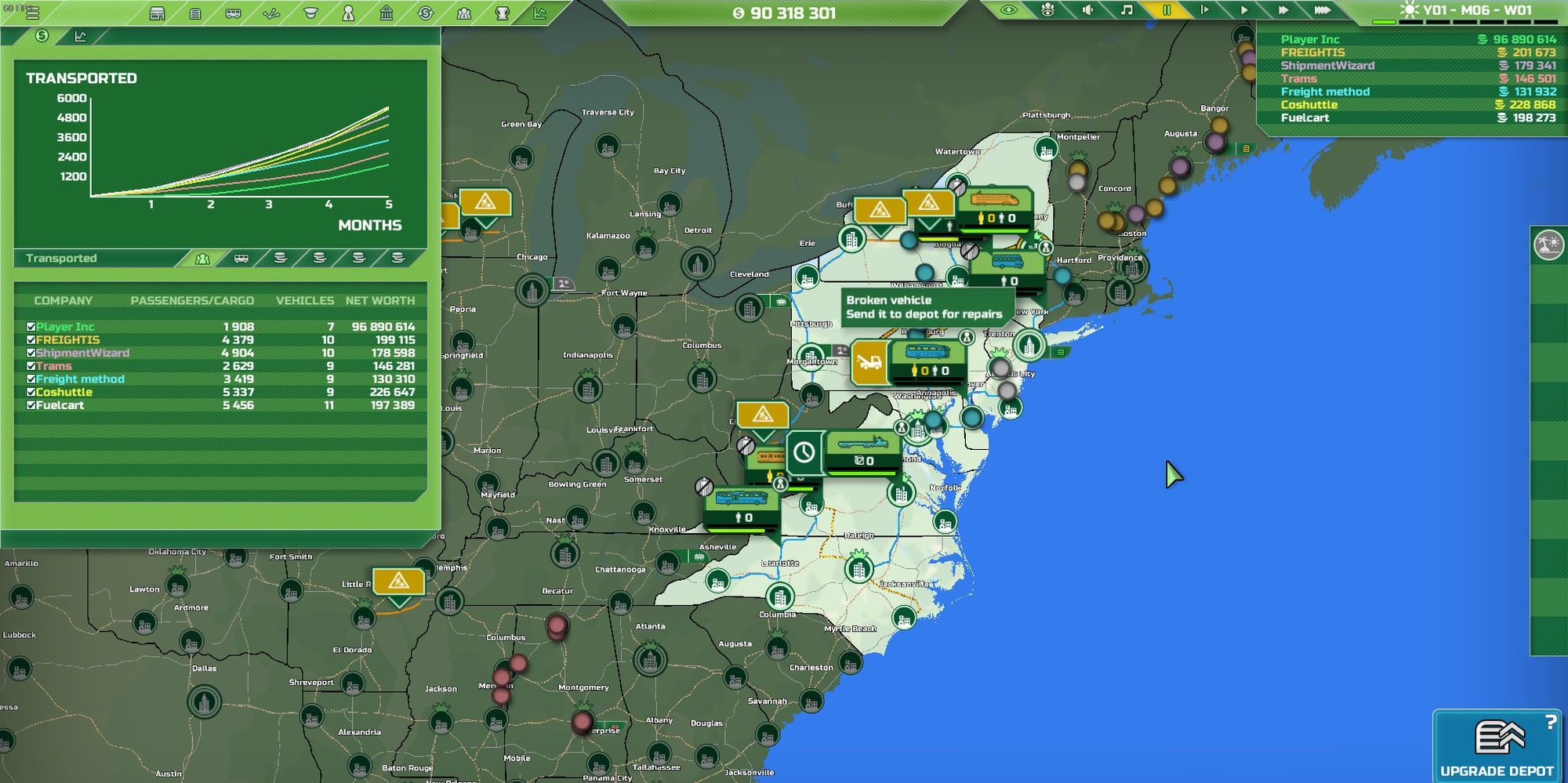Click the Fuelcart entry in top-right ranking
This screenshot has width=1568, height=783.
click(x=1417, y=118)
